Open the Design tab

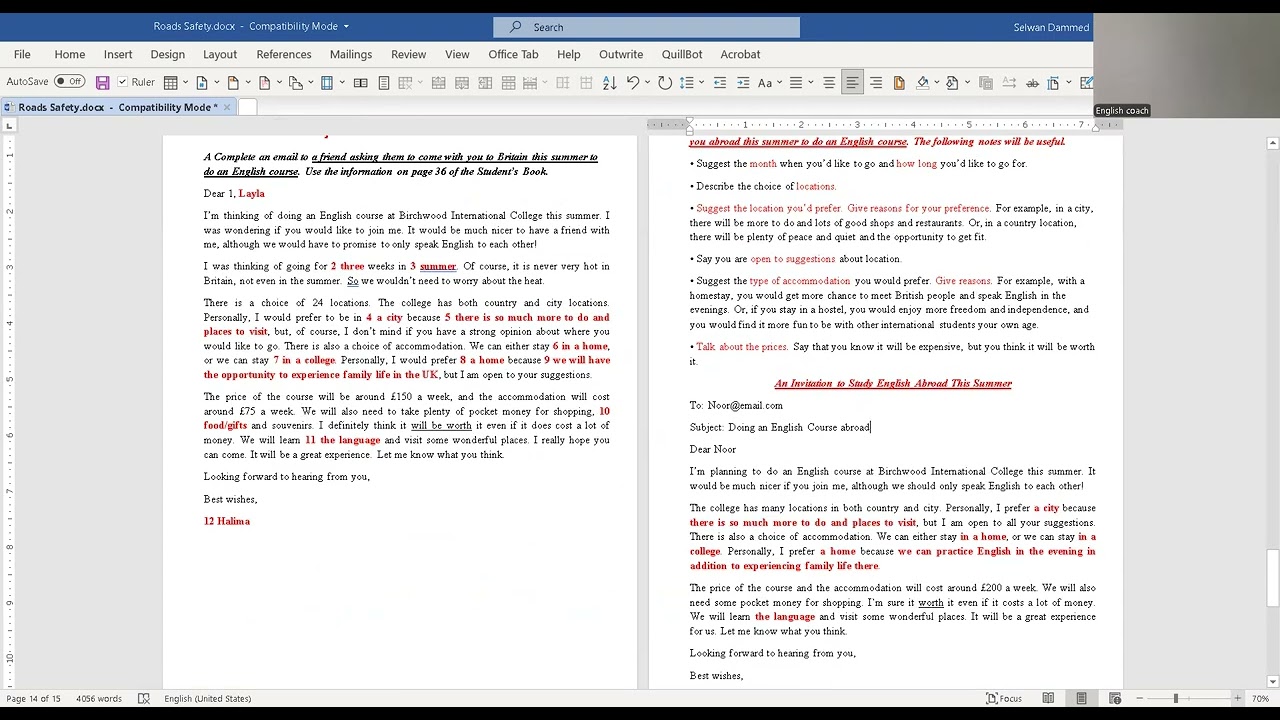point(167,54)
